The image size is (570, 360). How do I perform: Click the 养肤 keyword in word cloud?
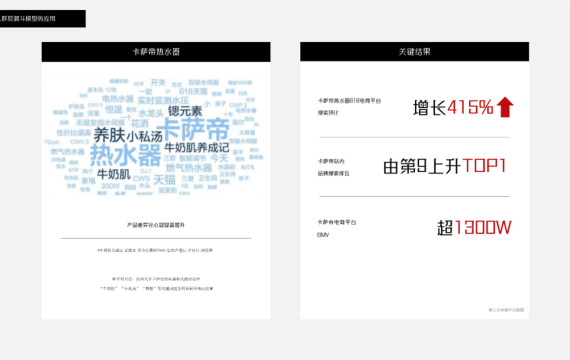tap(109, 135)
